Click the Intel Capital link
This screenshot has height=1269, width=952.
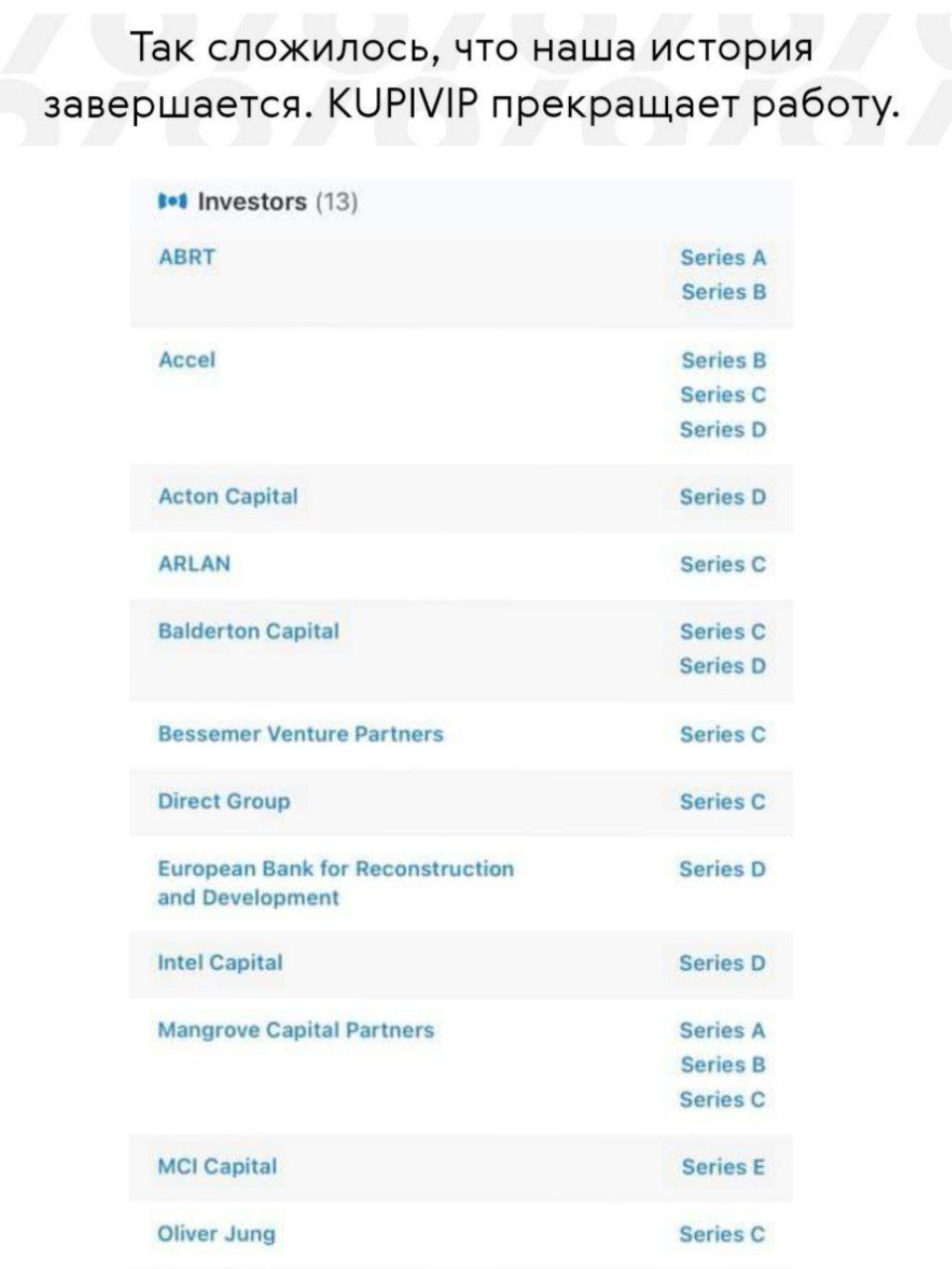(x=219, y=962)
